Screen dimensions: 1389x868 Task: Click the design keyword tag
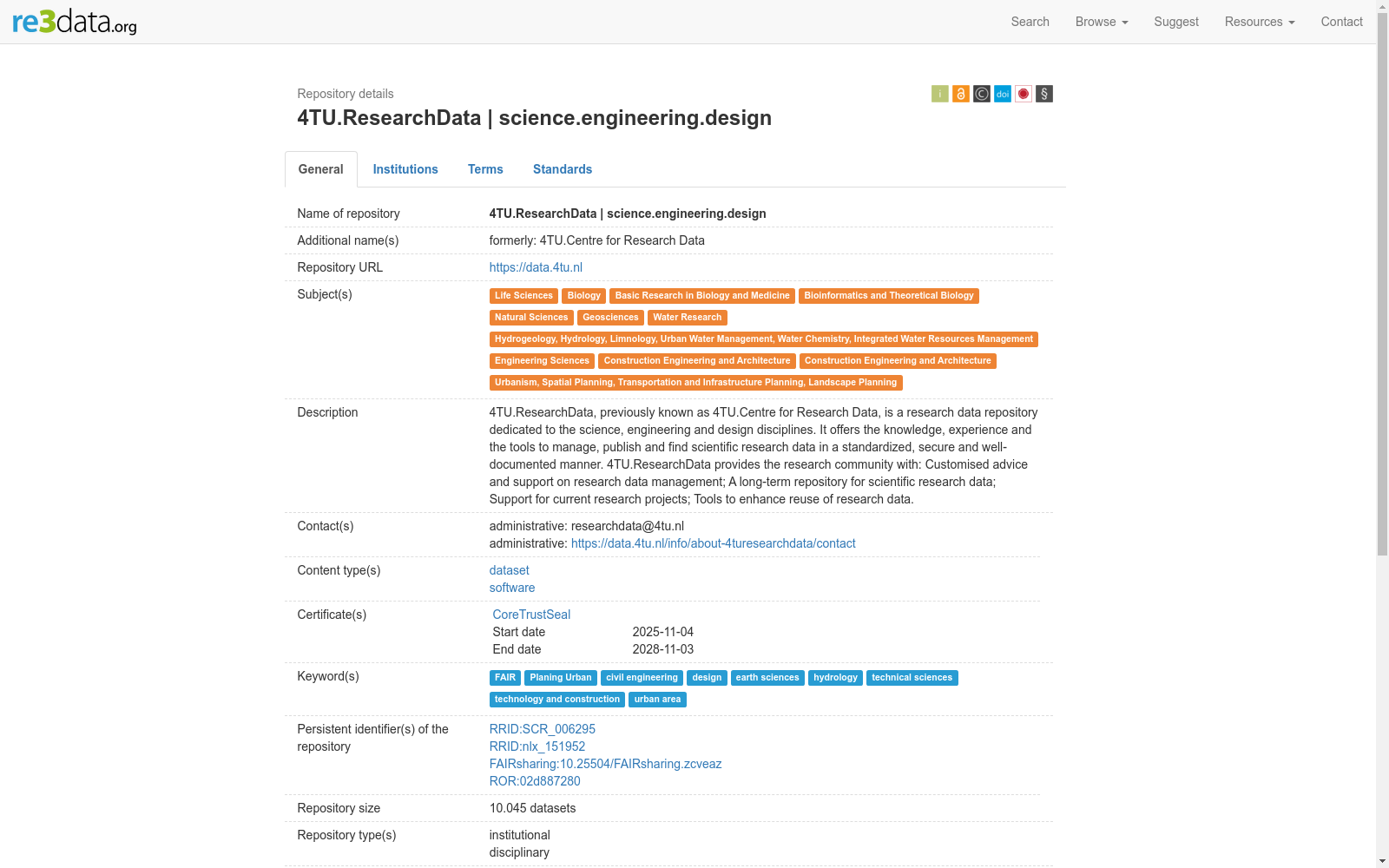tap(707, 678)
